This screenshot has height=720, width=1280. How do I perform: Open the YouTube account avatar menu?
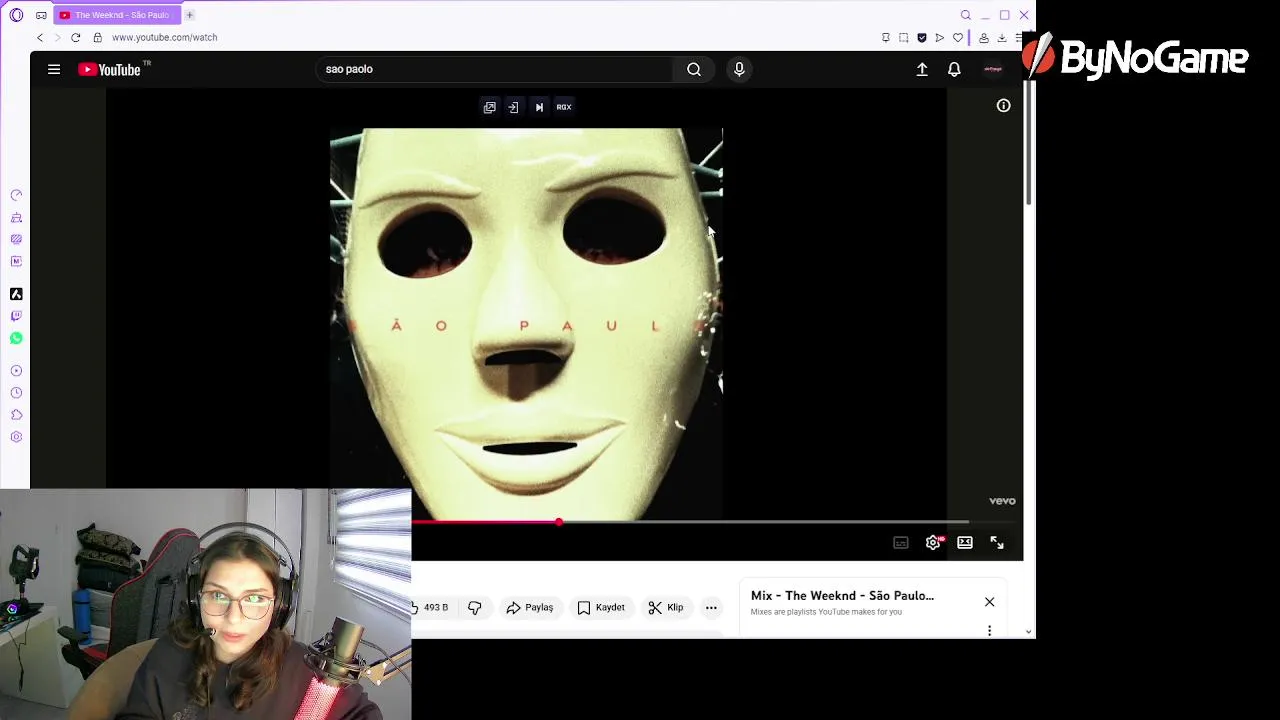(x=993, y=69)
